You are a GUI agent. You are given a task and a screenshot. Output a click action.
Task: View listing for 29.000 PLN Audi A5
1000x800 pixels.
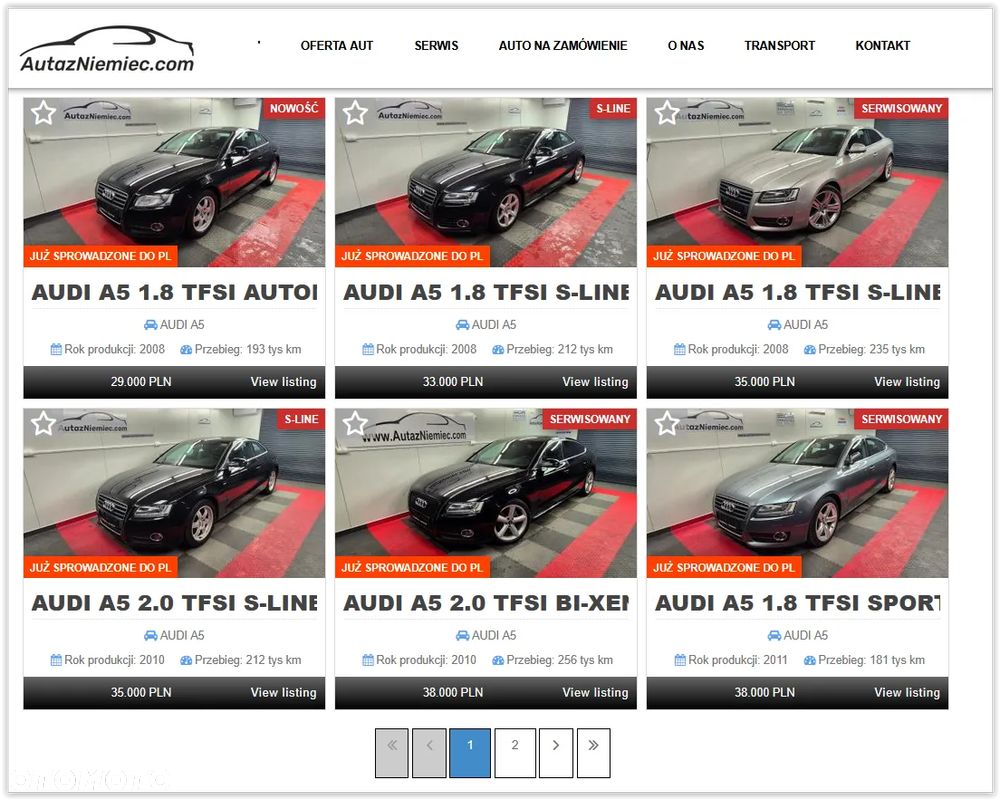[283, 381]
